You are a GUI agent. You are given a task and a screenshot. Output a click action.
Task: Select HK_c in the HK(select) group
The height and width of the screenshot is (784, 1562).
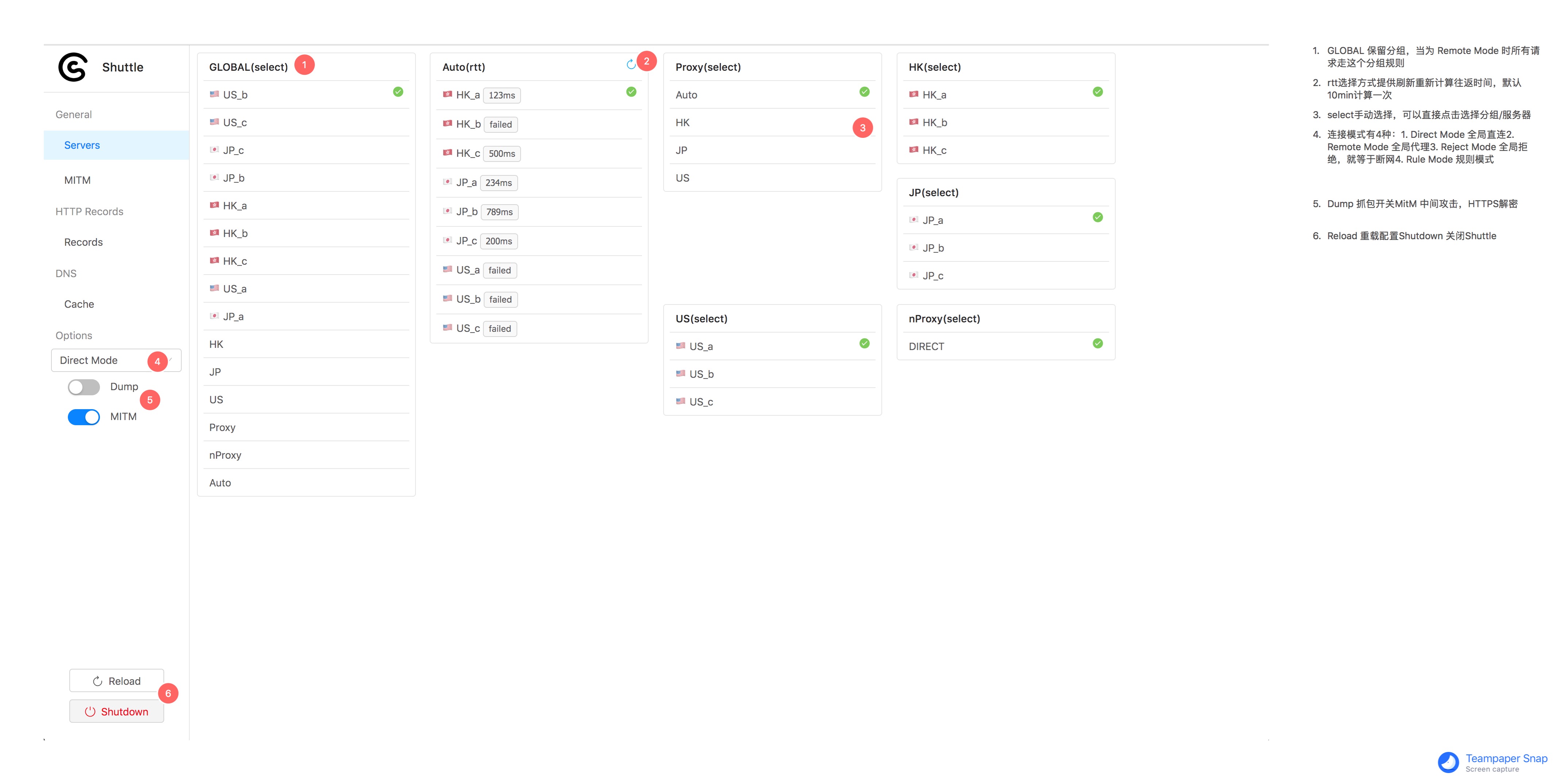pos(935,150)
